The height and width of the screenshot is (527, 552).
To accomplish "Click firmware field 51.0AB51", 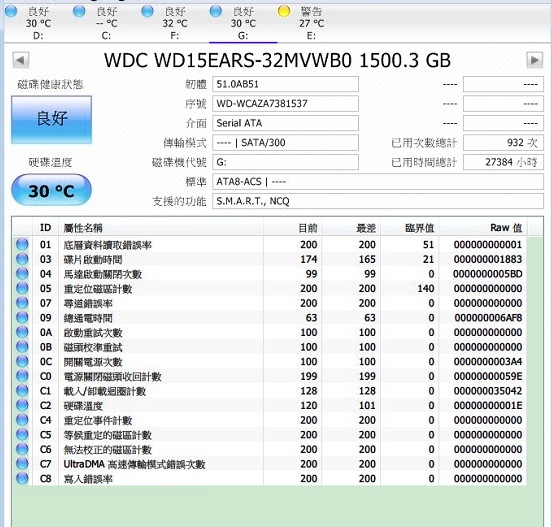I will point(285,84).
